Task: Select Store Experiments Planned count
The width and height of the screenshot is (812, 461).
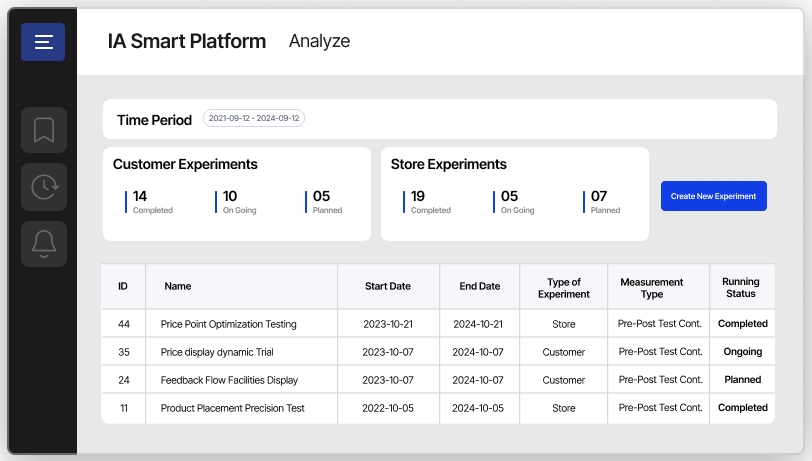Action: pyautogui.click(x=599, y=196)
